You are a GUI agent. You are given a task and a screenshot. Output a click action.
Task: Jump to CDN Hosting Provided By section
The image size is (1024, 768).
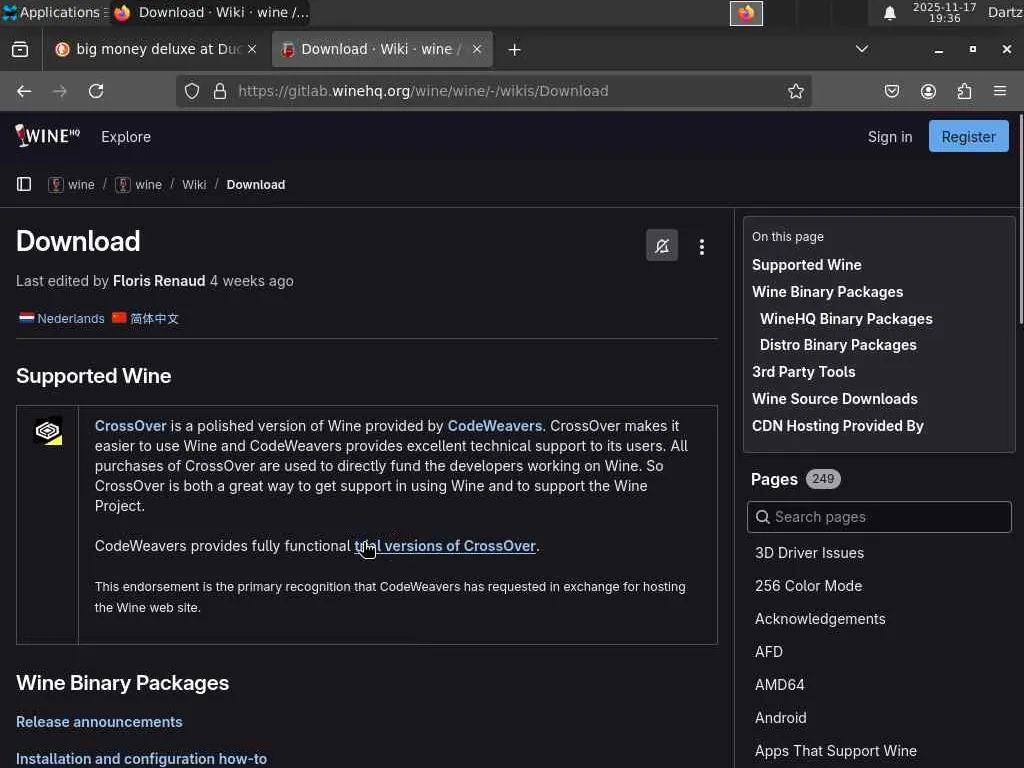tap(838, 426)
